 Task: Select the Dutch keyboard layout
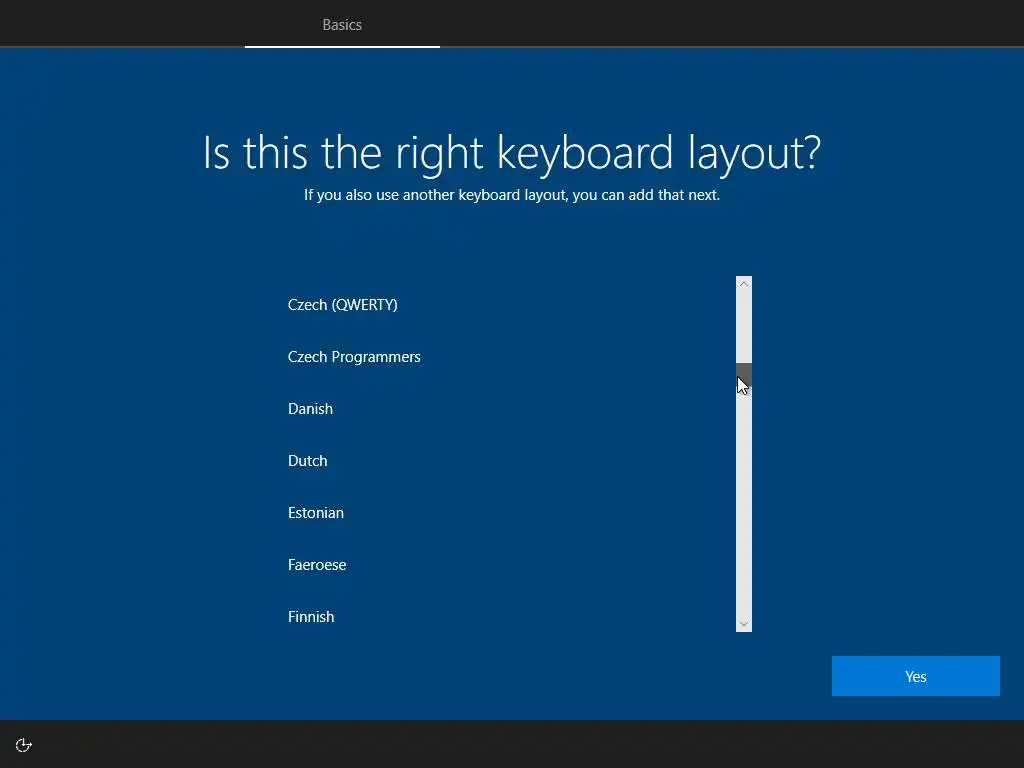tap(504, 460)
